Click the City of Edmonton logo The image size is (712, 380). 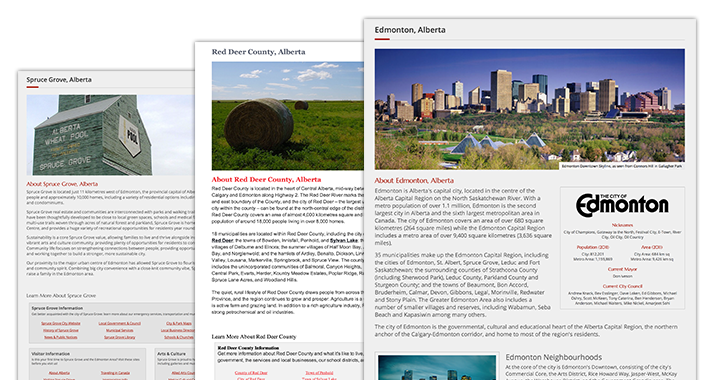(x=622, y=206)
